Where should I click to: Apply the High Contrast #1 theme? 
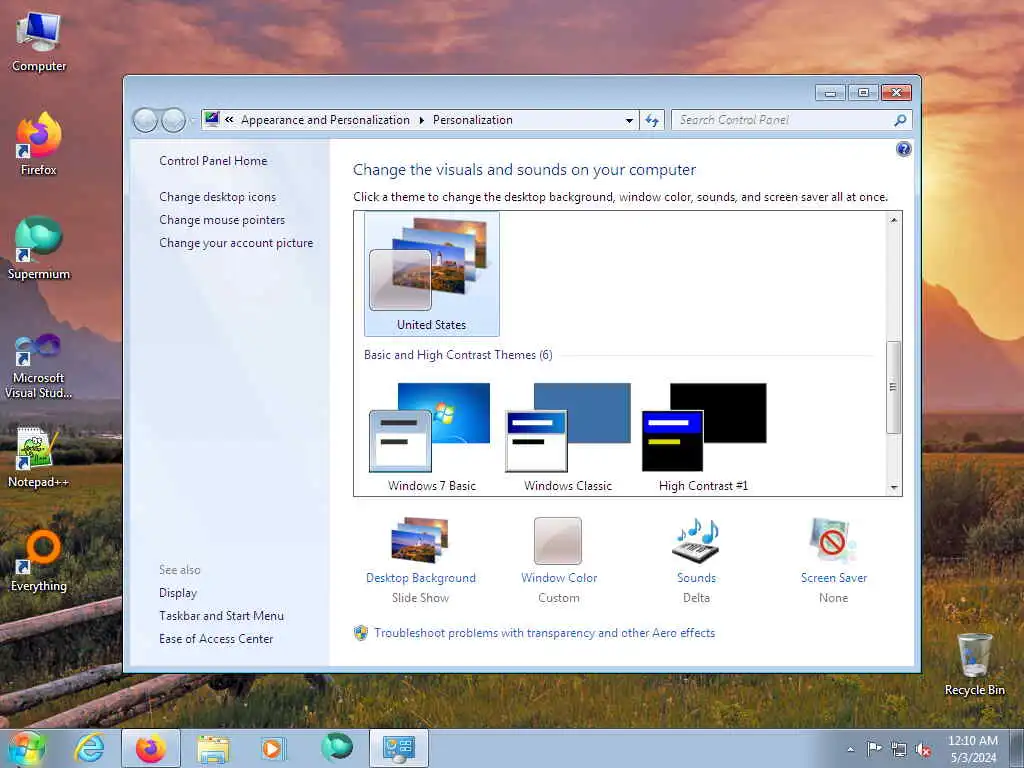click(703, 436)
